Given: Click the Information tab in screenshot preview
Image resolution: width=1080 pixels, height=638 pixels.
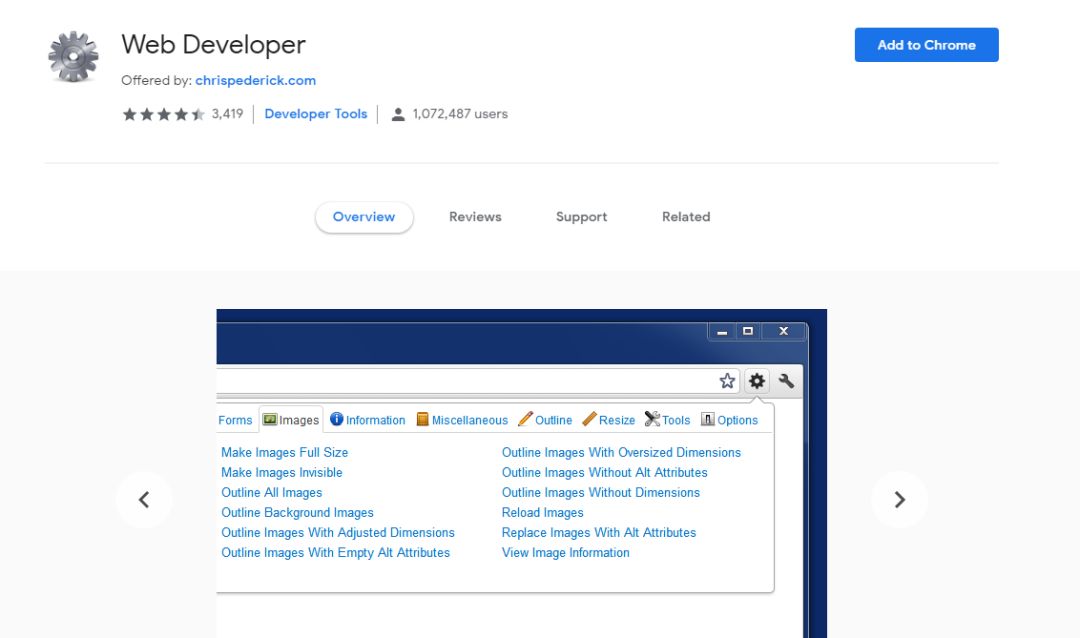Looking at the screenshot, I should point(368,420).
